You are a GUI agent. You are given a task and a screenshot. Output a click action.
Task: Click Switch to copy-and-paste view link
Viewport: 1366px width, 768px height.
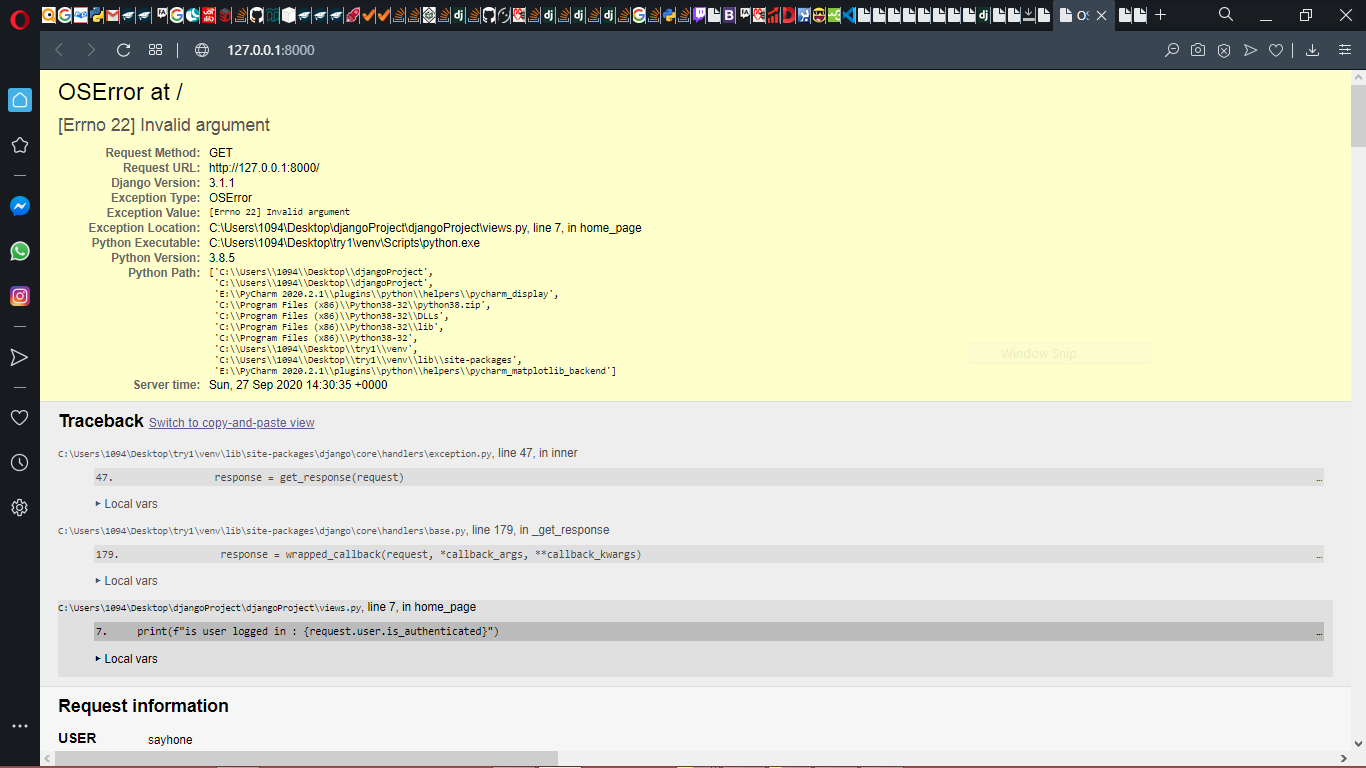pyautogui.click(x=231, y=423)
